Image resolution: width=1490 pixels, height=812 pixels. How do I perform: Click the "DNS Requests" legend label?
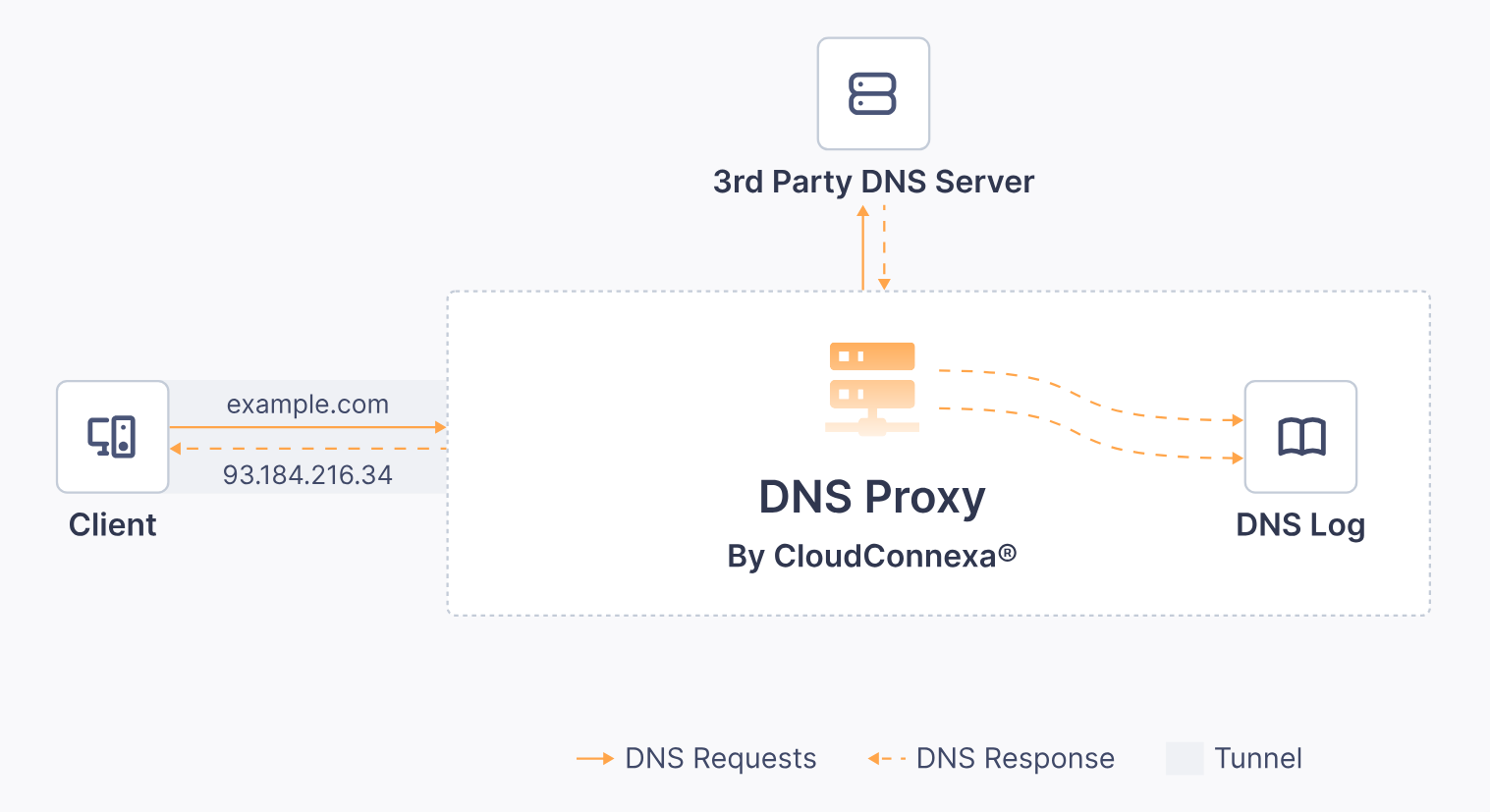coord(721,759)
